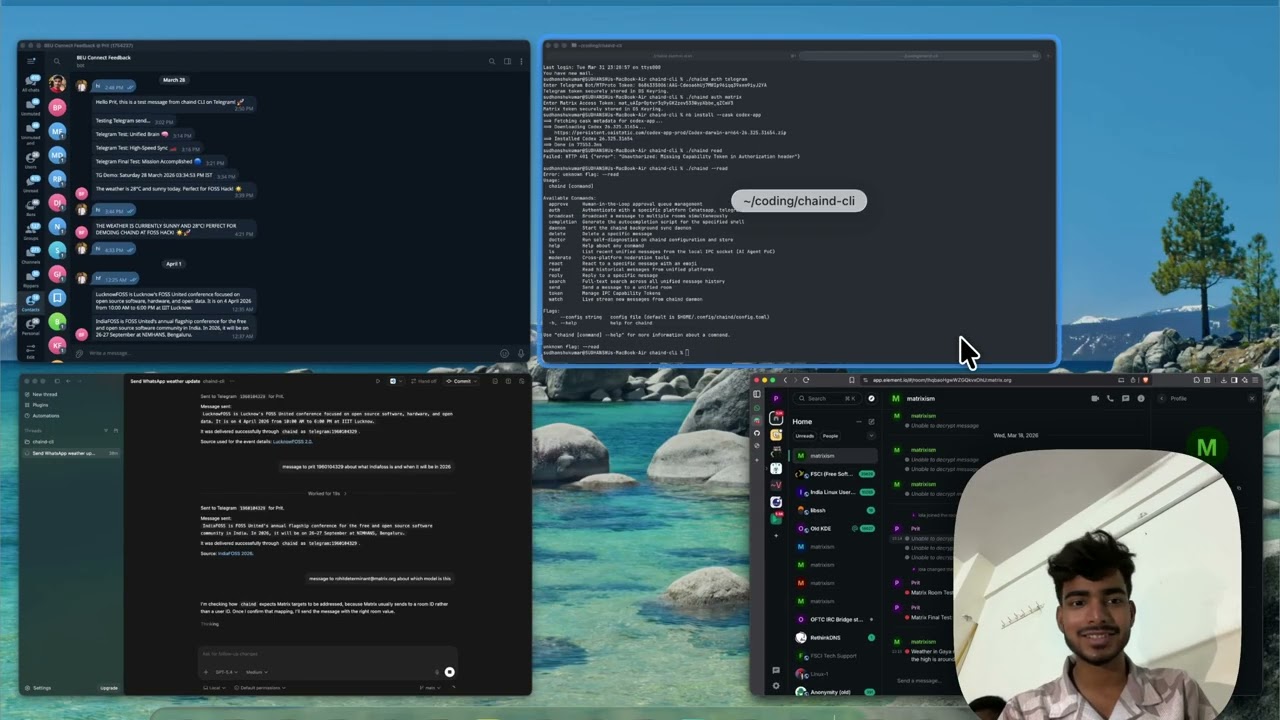Screen dimensions: 1280x720
Task: Open the Default permissions dropdown
Action: pos(258,688)
